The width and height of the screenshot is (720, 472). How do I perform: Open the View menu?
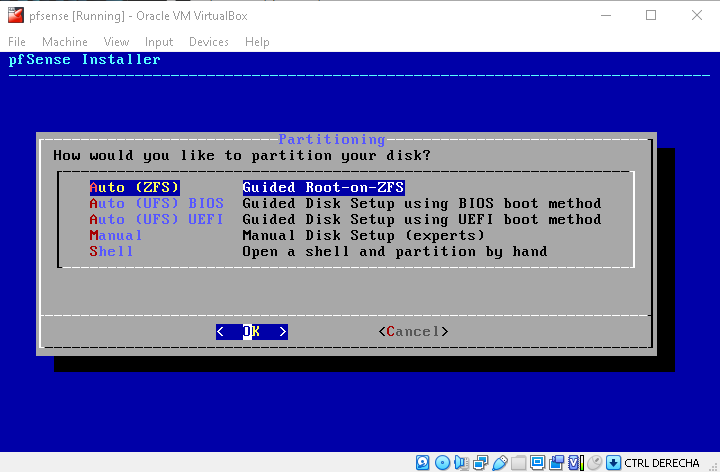pyautogui.click(x=116, y=42)
